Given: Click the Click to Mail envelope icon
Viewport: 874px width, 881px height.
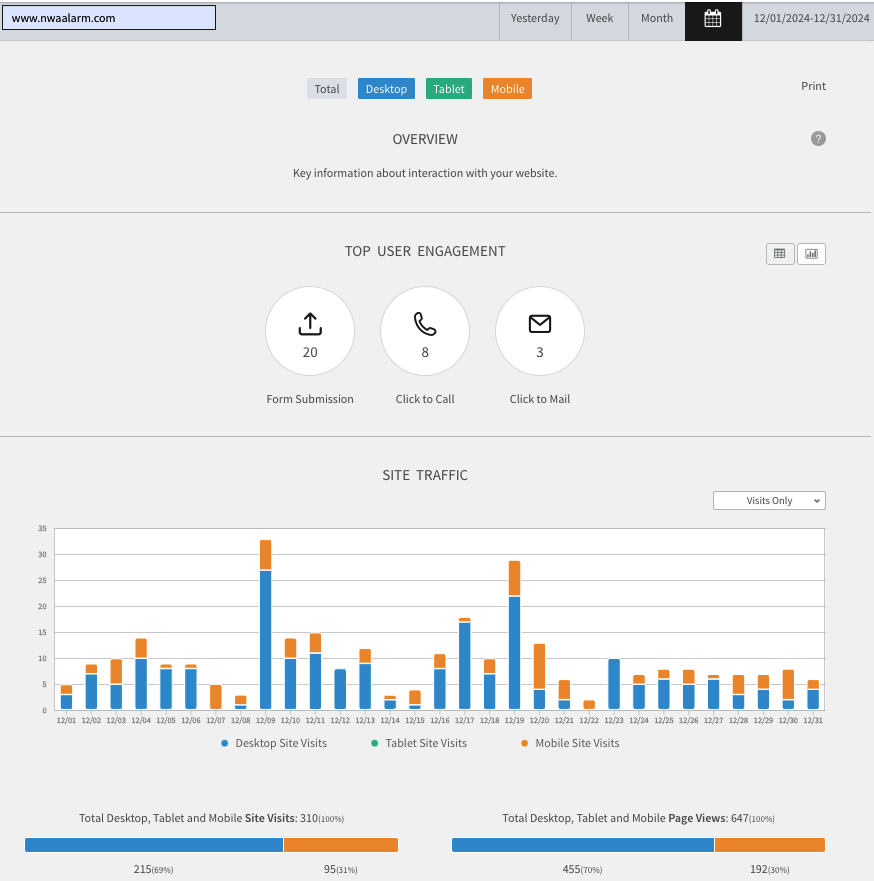Looking at the screenshot, I should coord(540,324).
